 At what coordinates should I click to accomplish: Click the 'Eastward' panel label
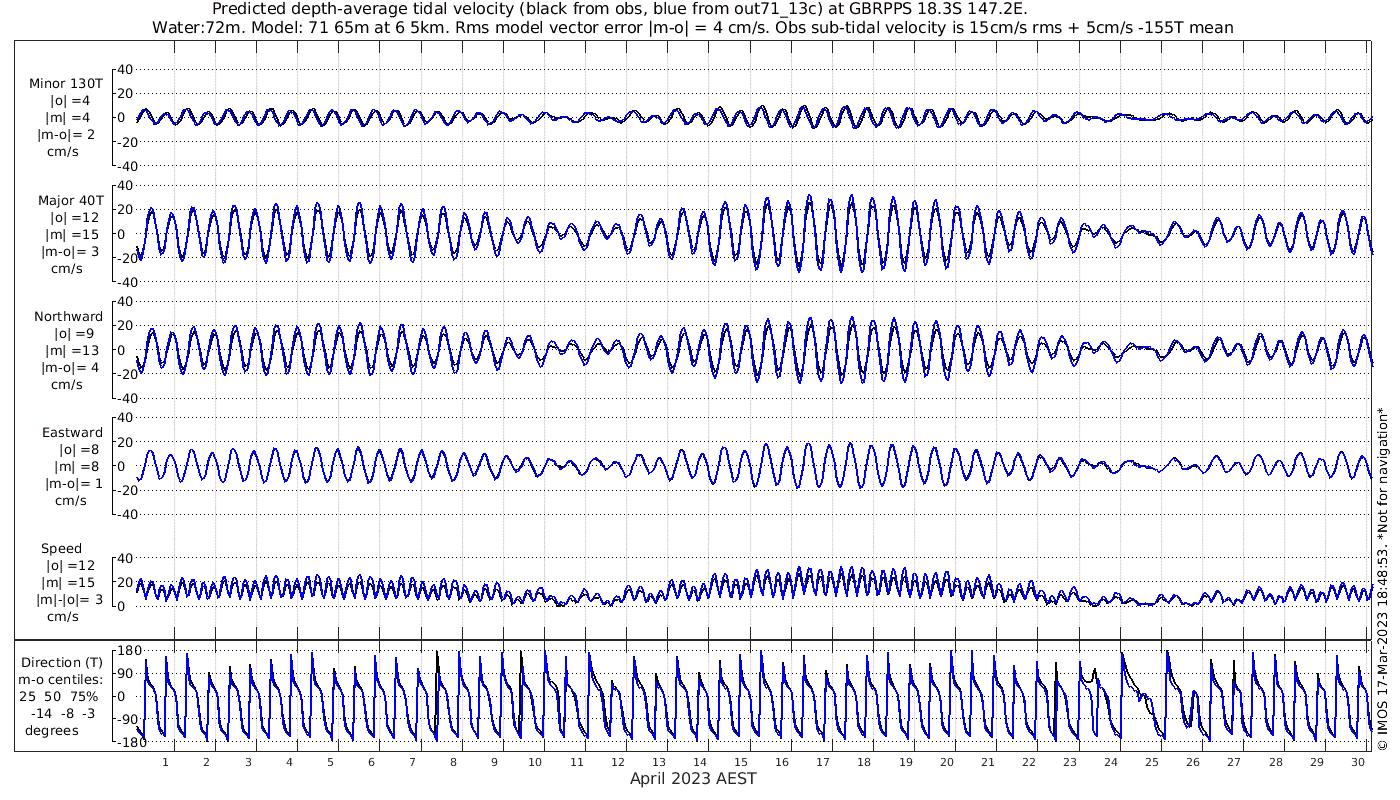(x=72, y=432)
